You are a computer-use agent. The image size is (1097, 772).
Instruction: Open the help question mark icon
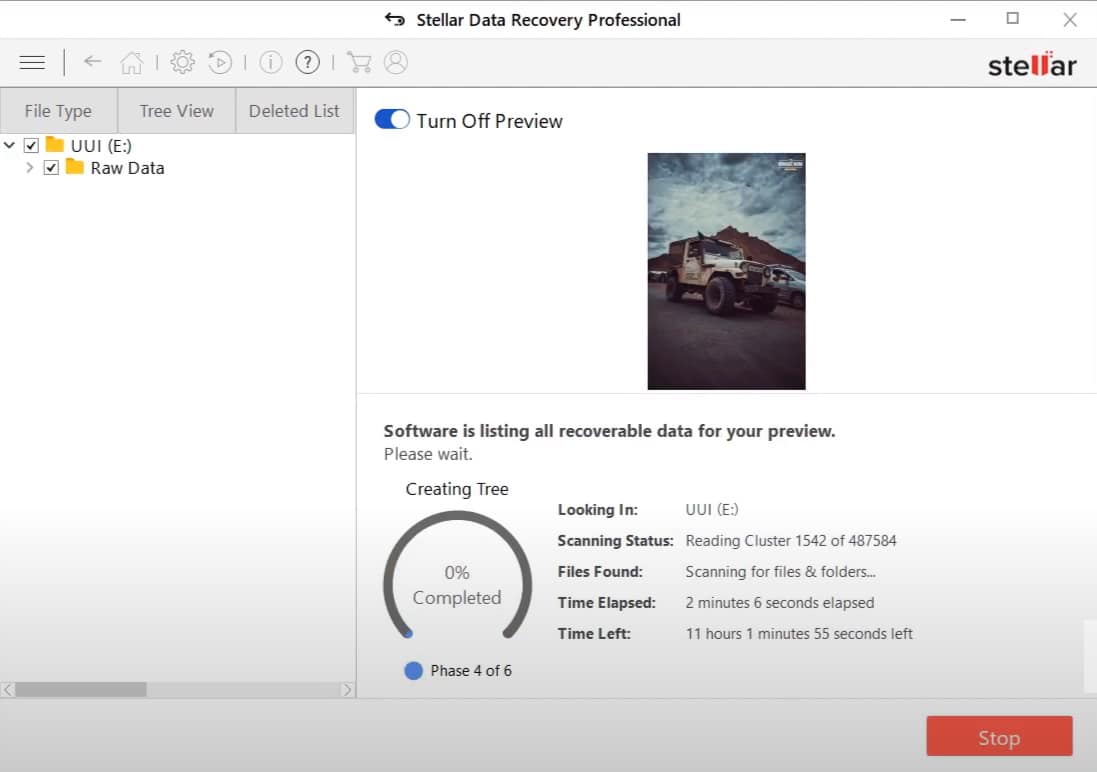tap(309, 62)
